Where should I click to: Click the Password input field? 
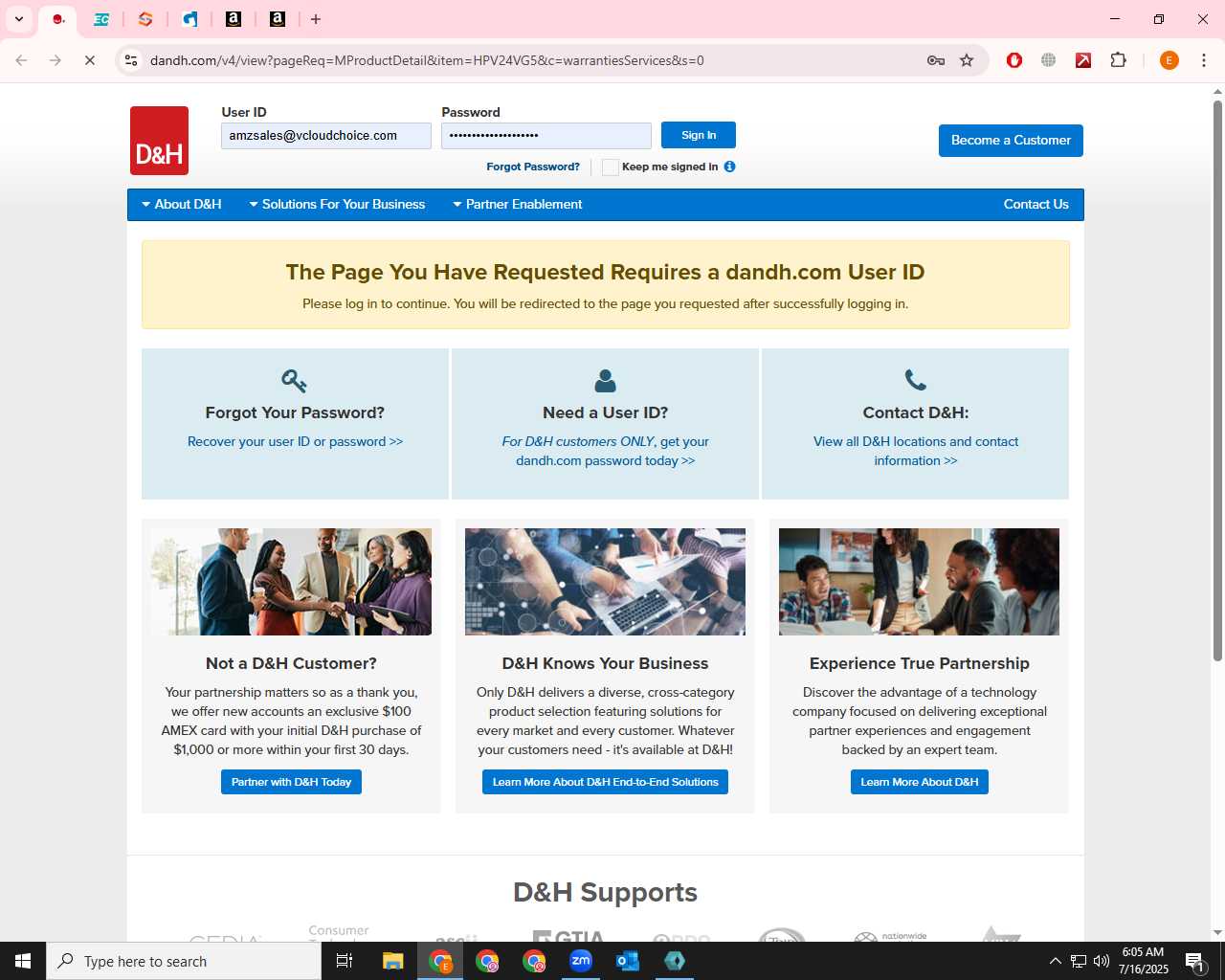(546, 136)
